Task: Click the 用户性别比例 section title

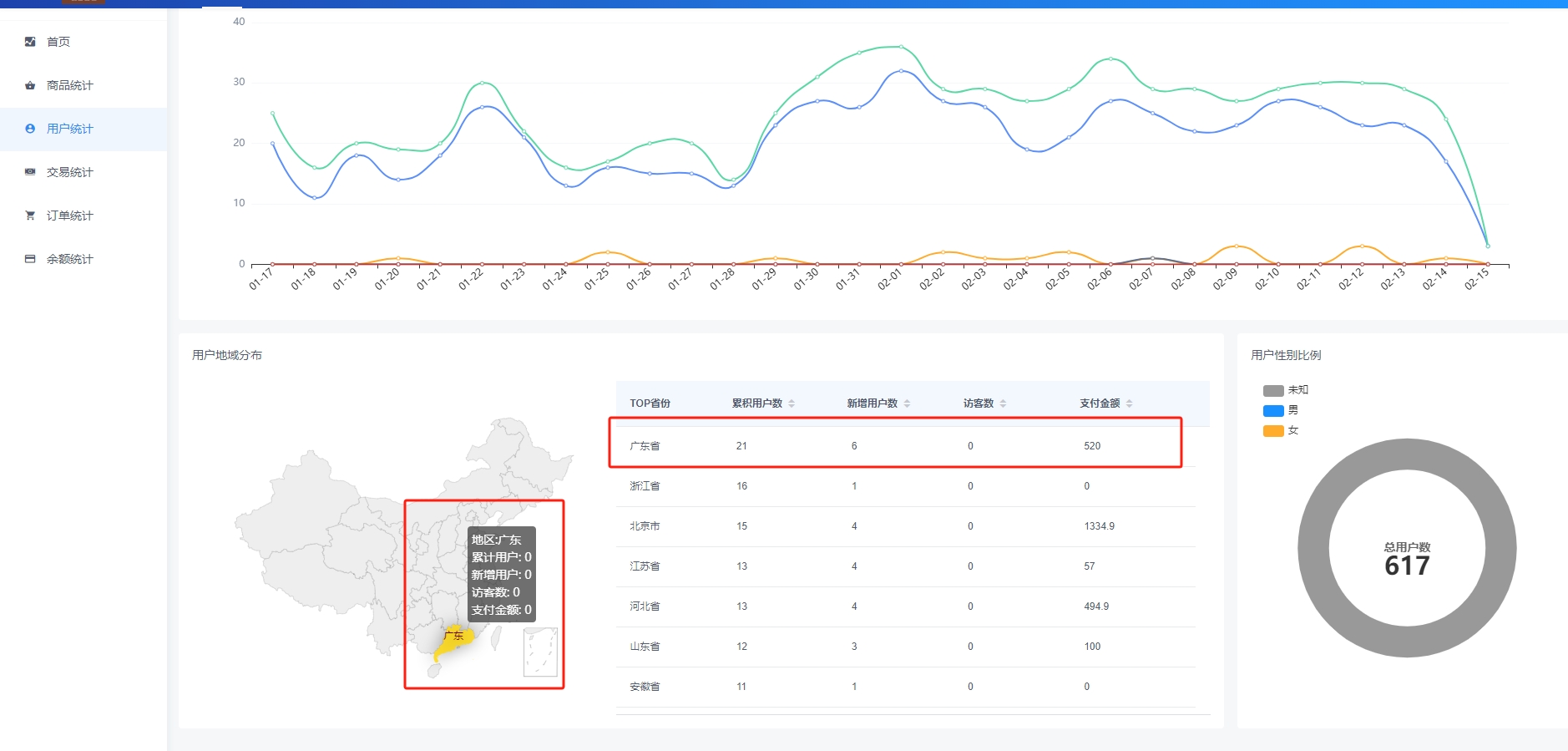Action: [1286, 355]
